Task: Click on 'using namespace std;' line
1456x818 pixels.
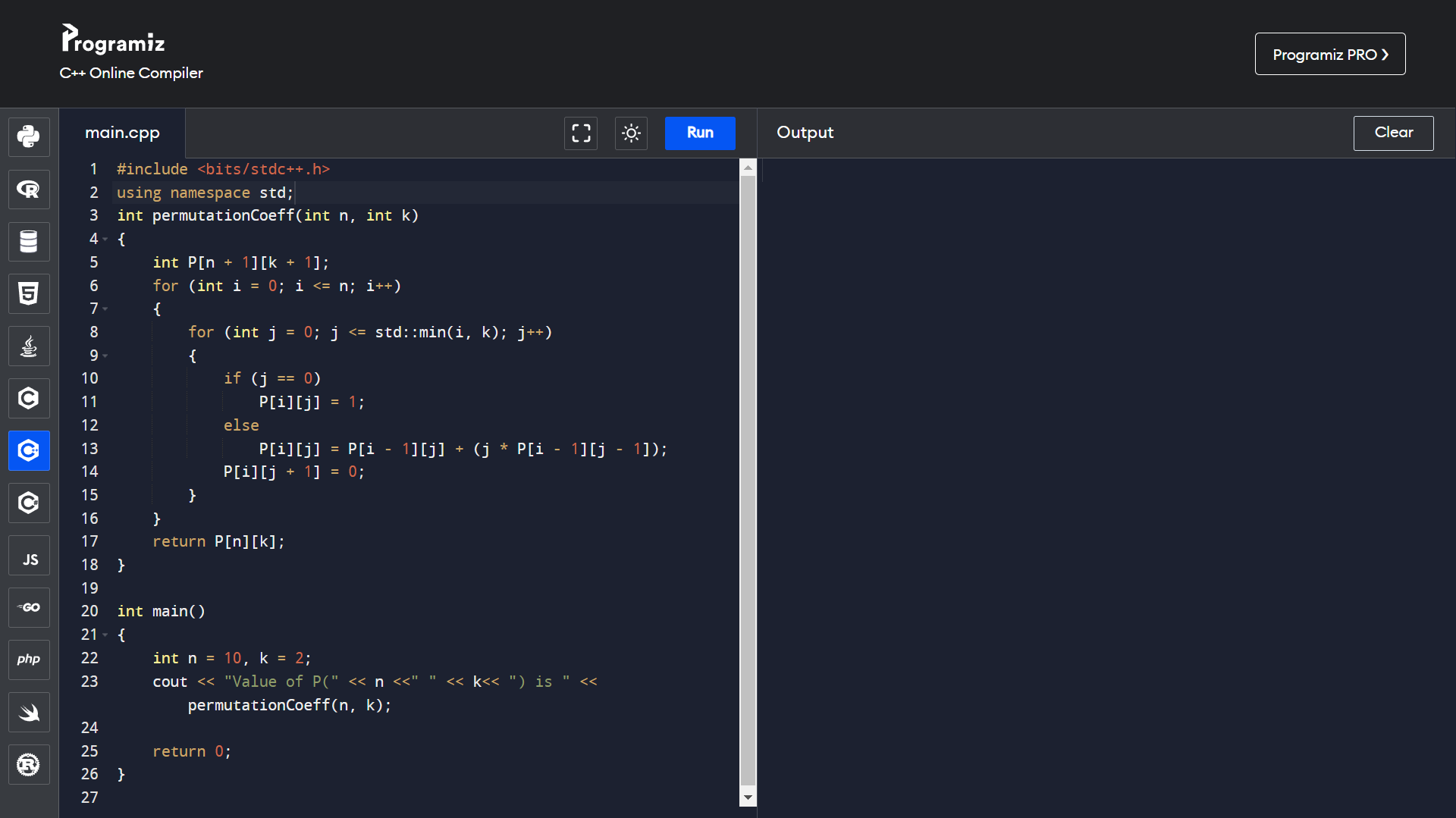Action: pos(205,193)
